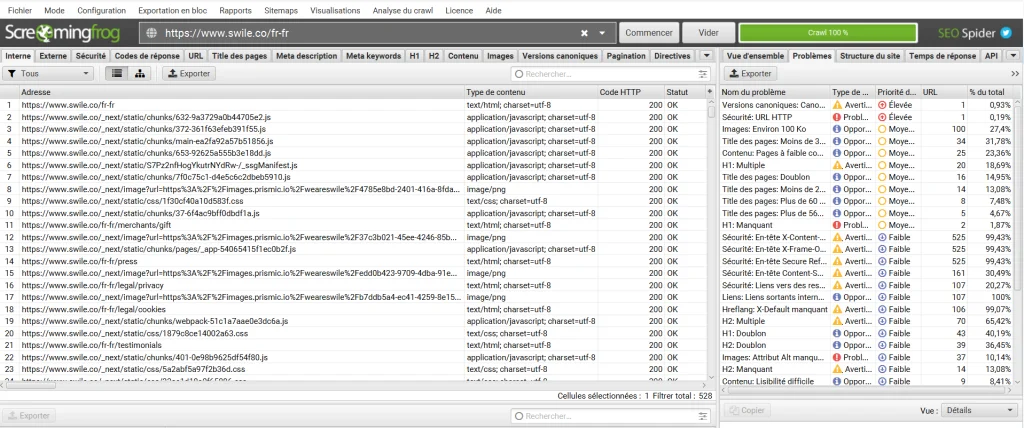Viewport: 1024px width, 428px height.
Task: Open the Vue Détails dropdown
Action: pos(978,410)
